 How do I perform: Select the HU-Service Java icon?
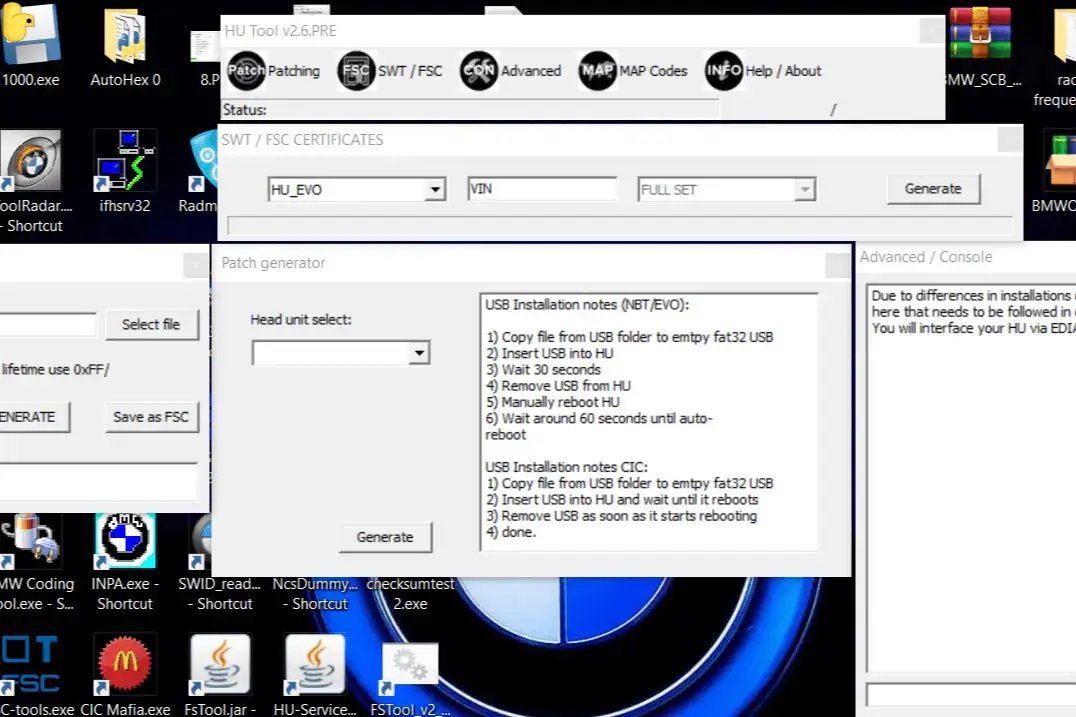[315, 663]
